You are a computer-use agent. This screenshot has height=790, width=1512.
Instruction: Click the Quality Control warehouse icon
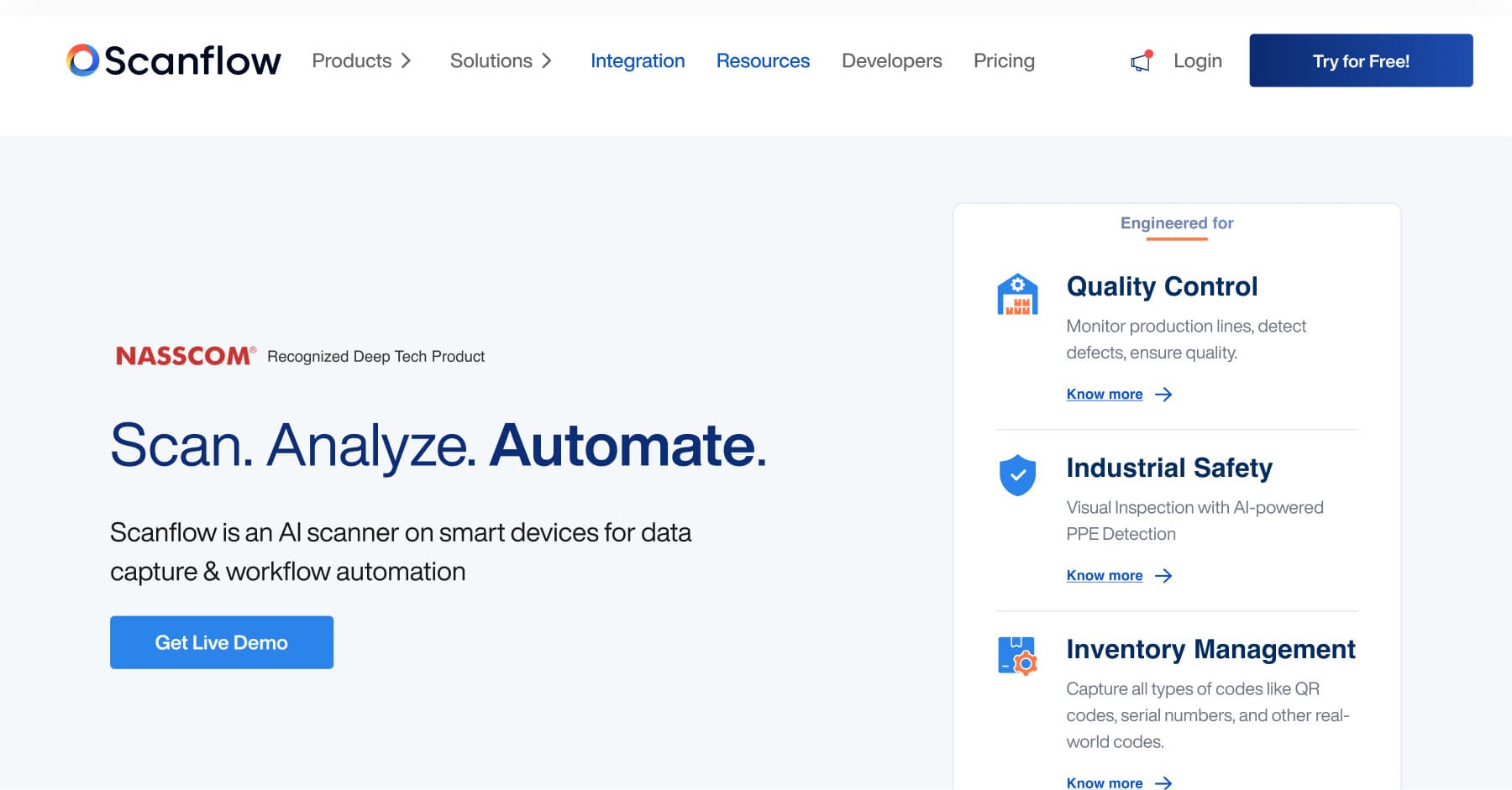pos(1017,294)
